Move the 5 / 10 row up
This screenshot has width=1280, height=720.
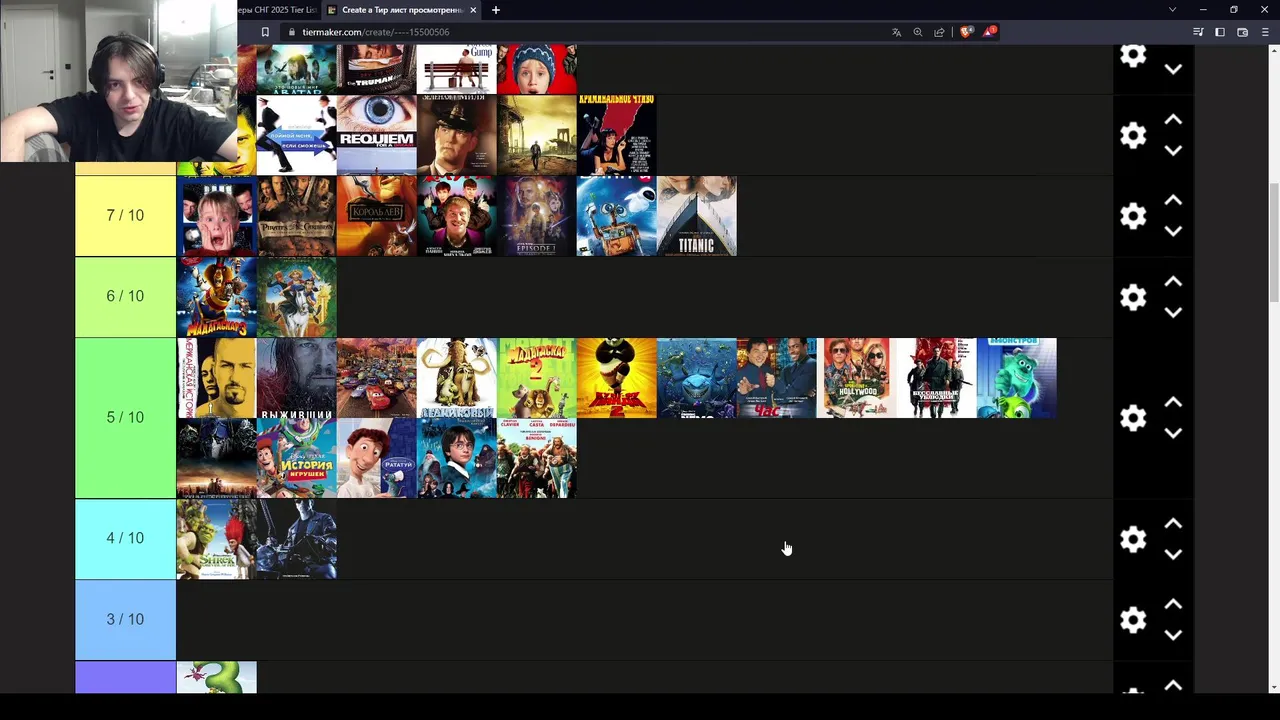pos(1173,403)
